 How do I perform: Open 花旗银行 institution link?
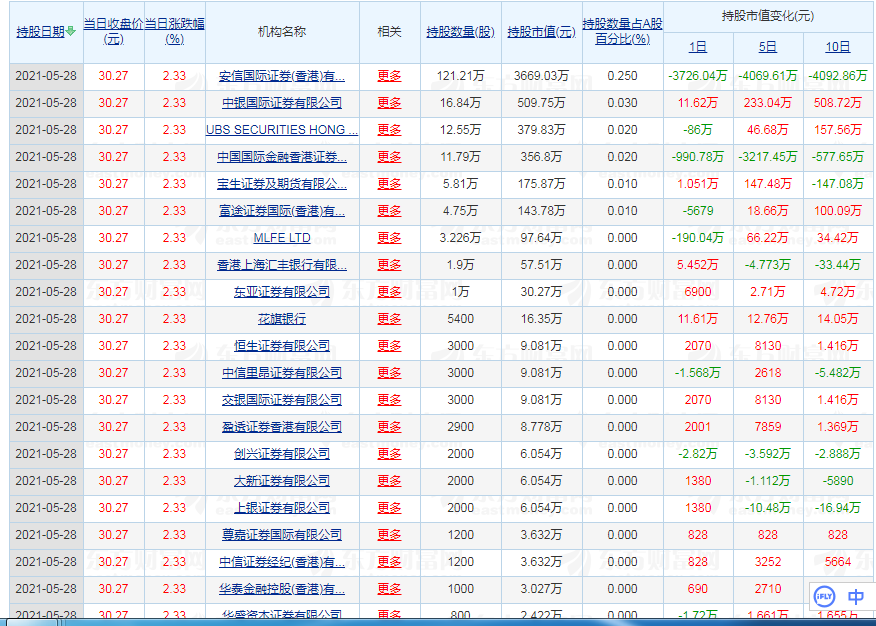click(282, 319)
